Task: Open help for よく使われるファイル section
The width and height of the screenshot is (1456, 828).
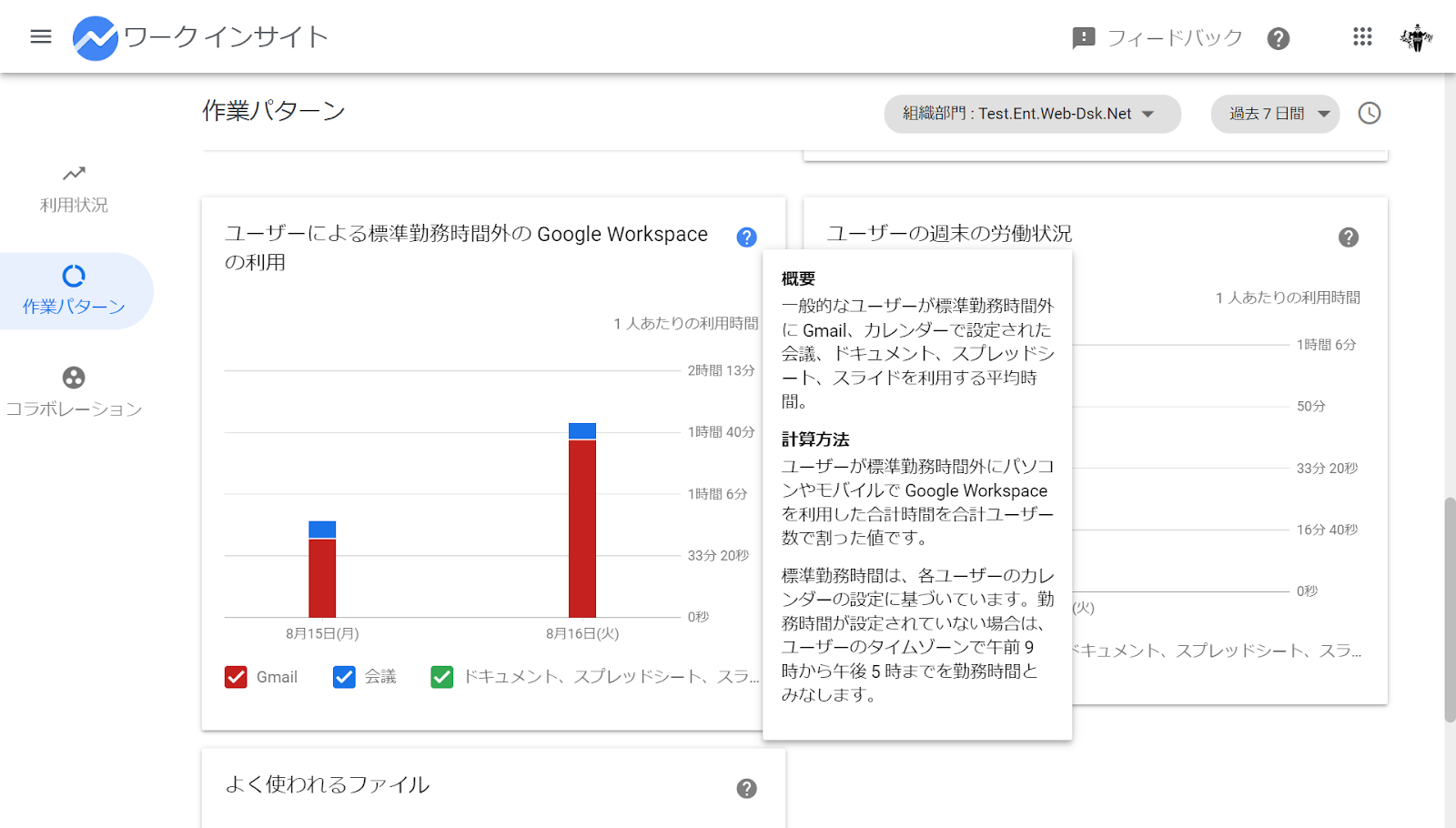Action: 746,789
